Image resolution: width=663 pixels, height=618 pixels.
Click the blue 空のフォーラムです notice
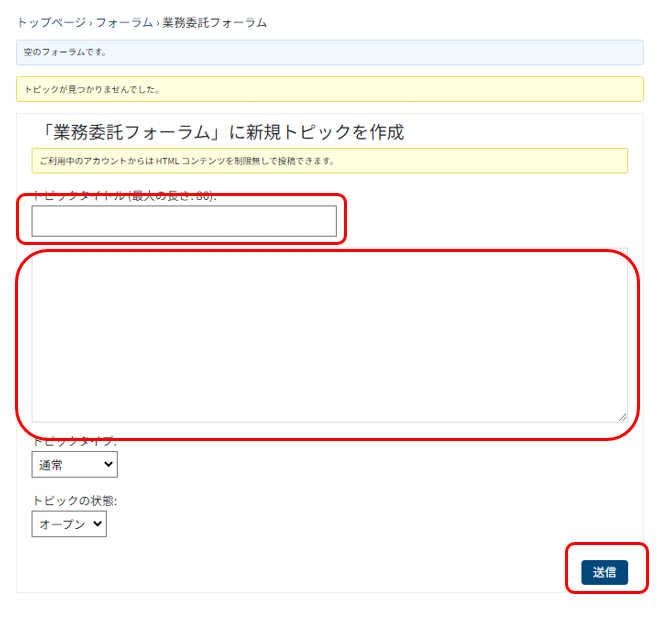[329, 52]
